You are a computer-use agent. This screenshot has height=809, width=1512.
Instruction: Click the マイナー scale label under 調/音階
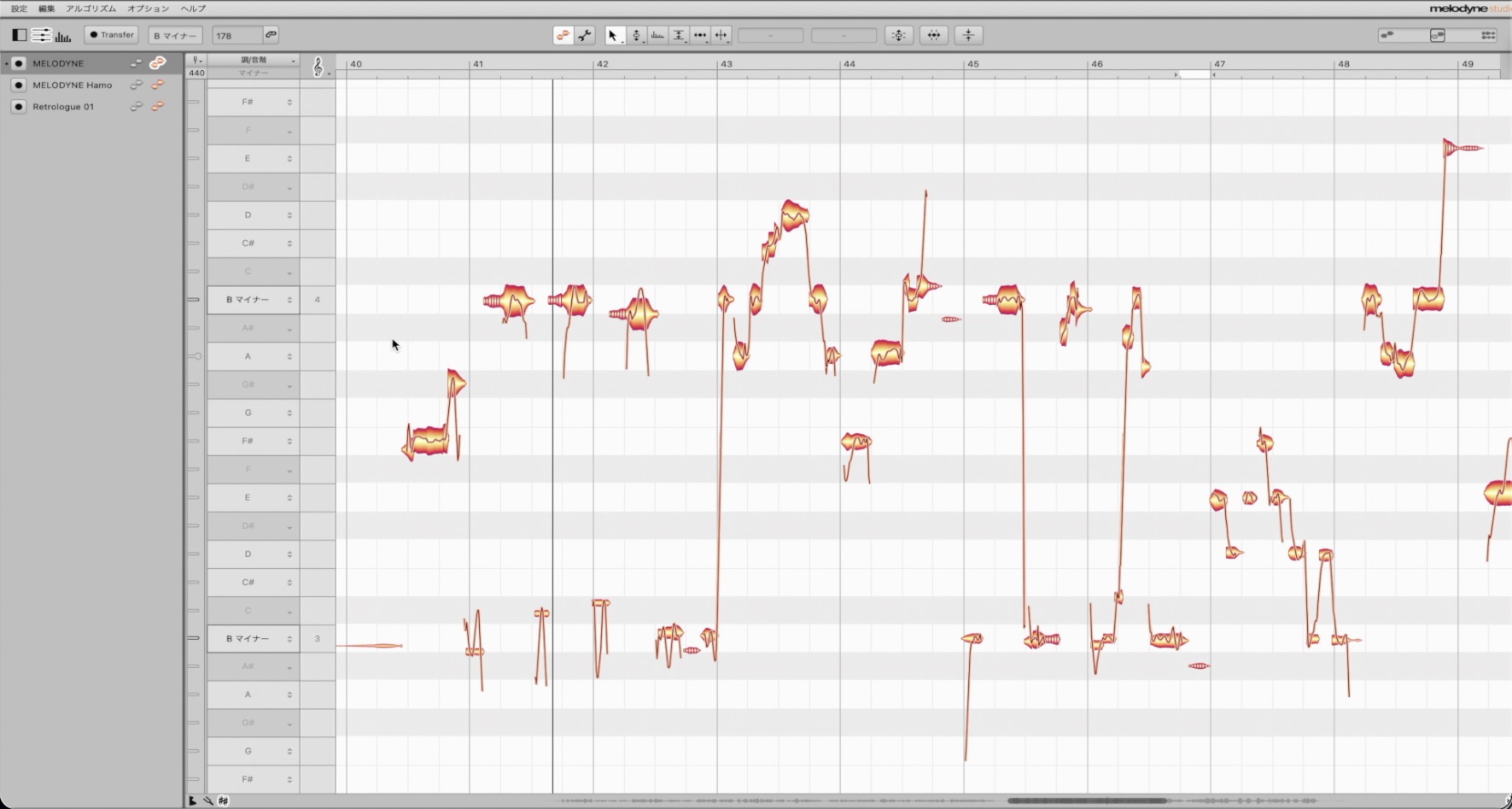(254, 73)
